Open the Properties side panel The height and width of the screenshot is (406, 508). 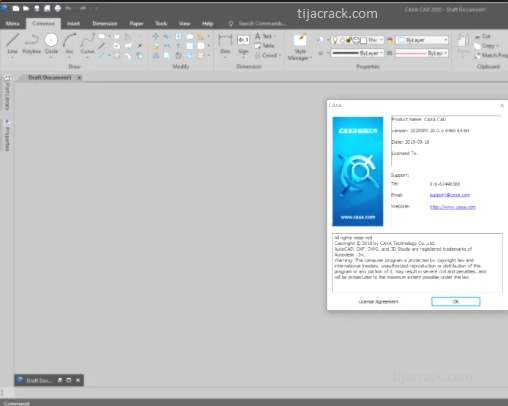(7, 135)
